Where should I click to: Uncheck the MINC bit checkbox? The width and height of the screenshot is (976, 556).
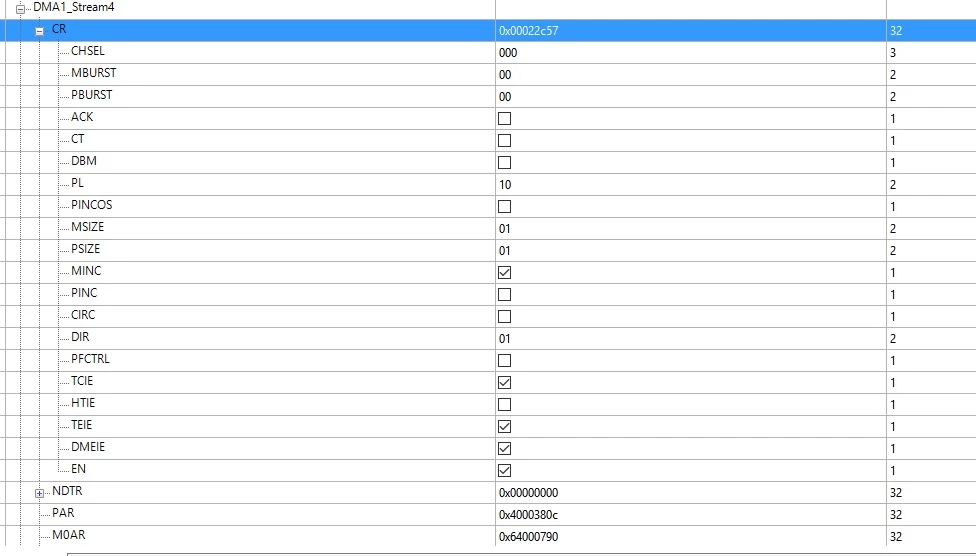505,273
